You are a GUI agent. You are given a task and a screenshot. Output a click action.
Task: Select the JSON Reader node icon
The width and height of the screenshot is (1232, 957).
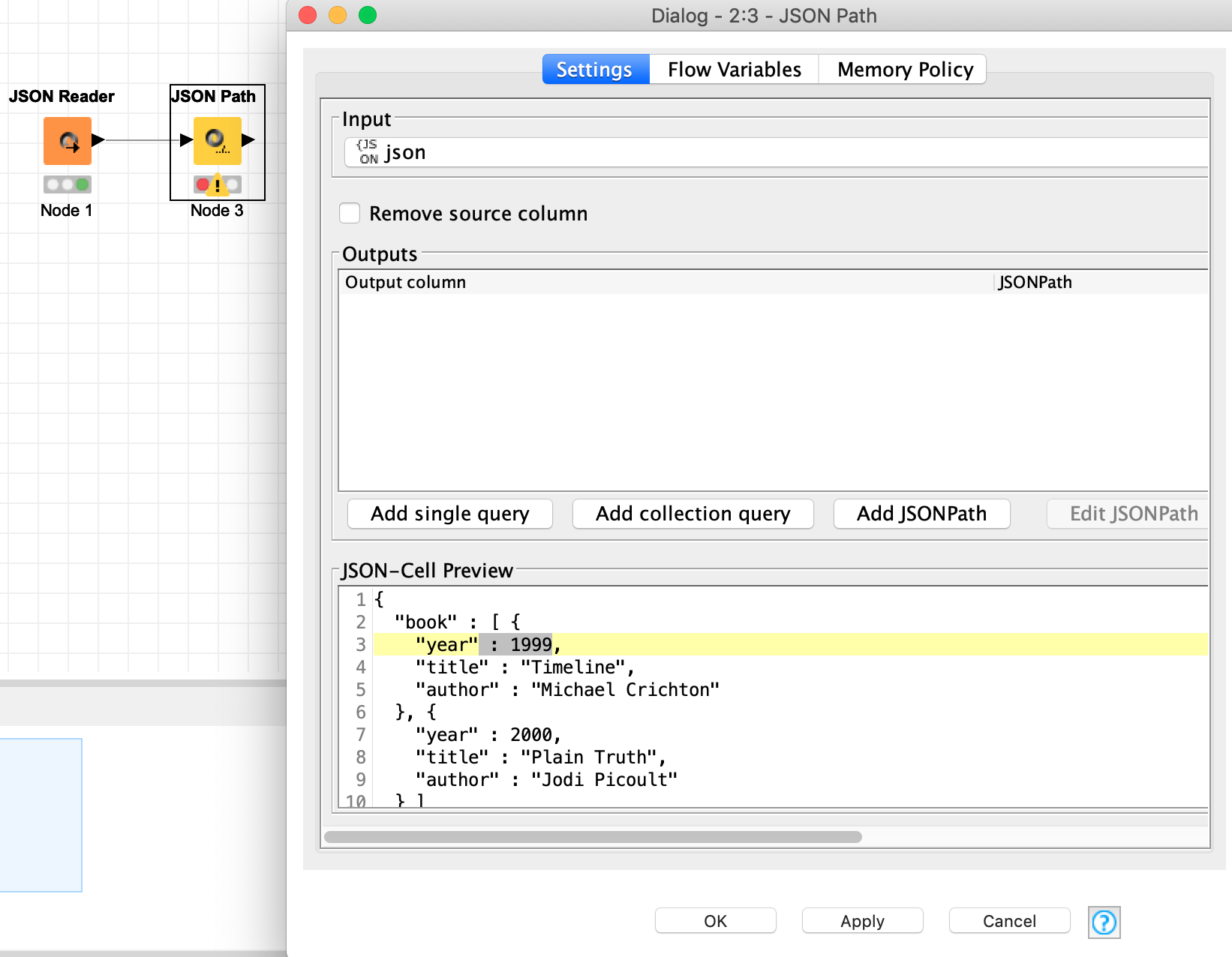click(68, 141)
